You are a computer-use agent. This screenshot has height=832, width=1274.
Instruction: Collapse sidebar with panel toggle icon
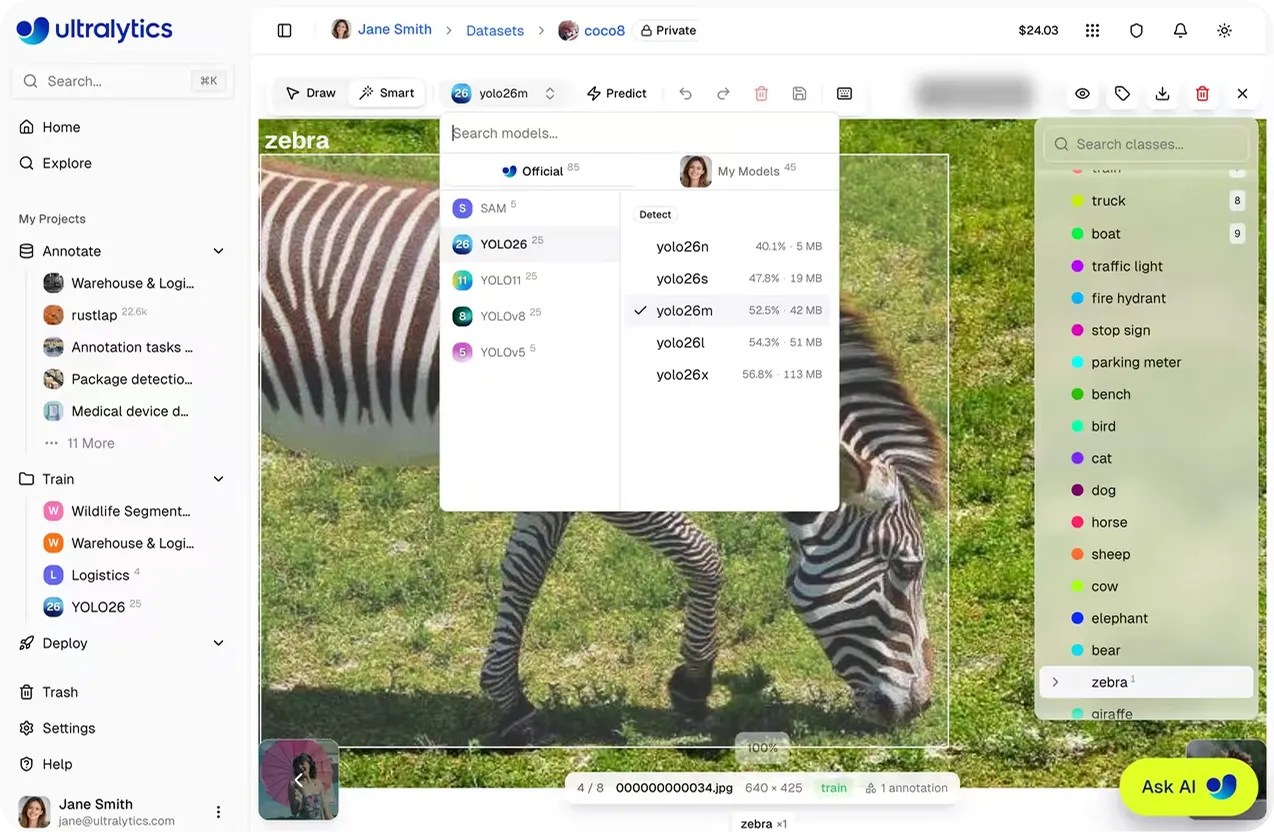pyautogui.click(x=284, y=30)
